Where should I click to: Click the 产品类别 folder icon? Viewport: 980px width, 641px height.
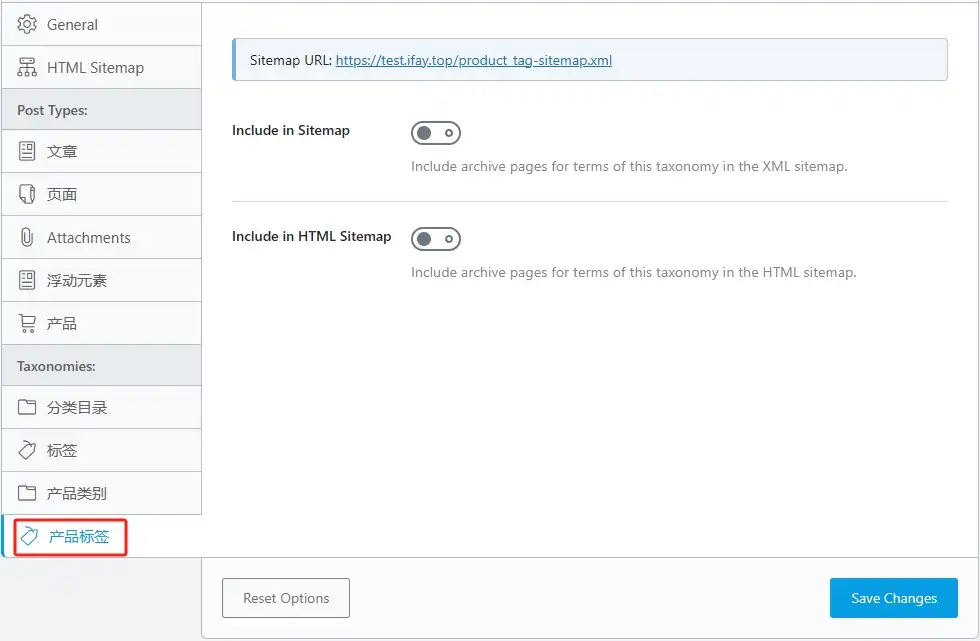coord(27,493)
